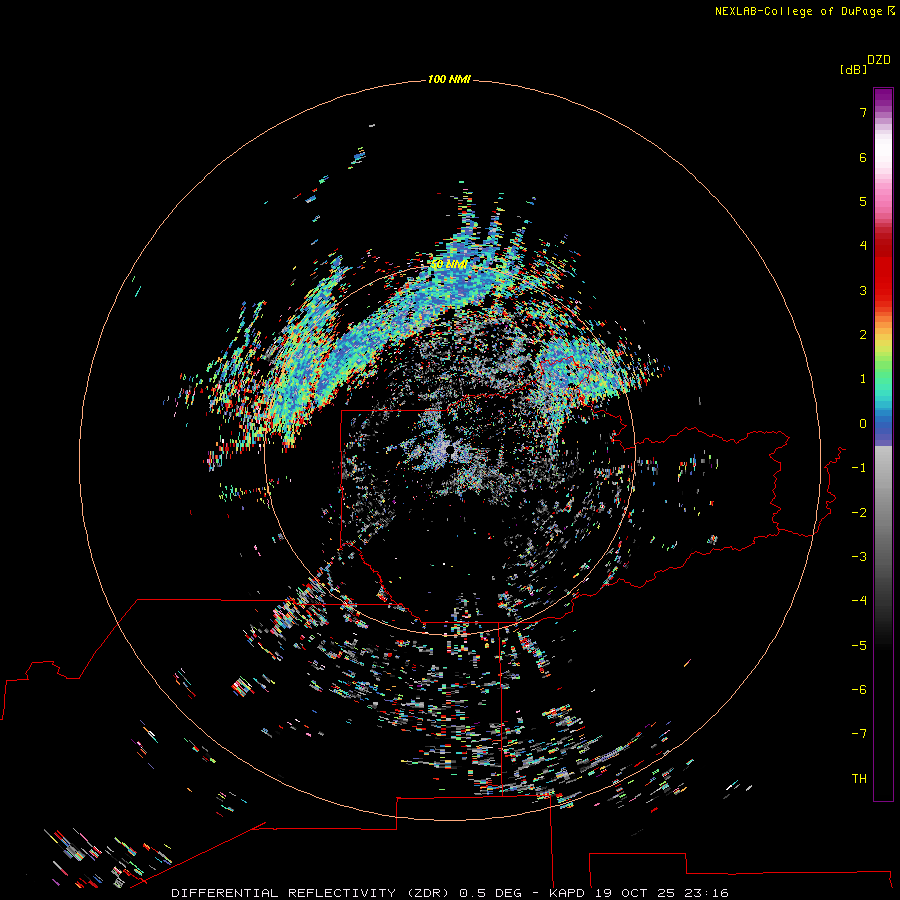Click the 2 value on color scale
Image resolution: width=900 pixels, height=900 pixels.
[863, 335]
